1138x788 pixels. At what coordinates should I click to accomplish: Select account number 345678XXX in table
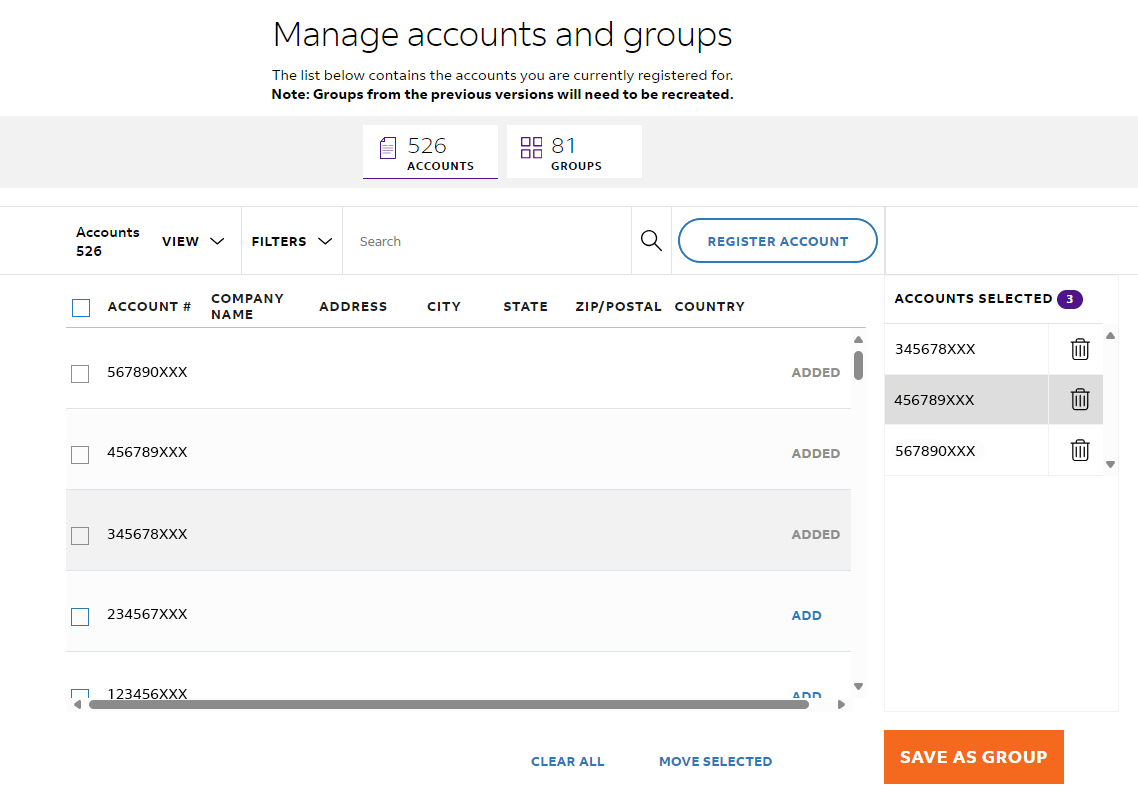click(x=147, y=534)
